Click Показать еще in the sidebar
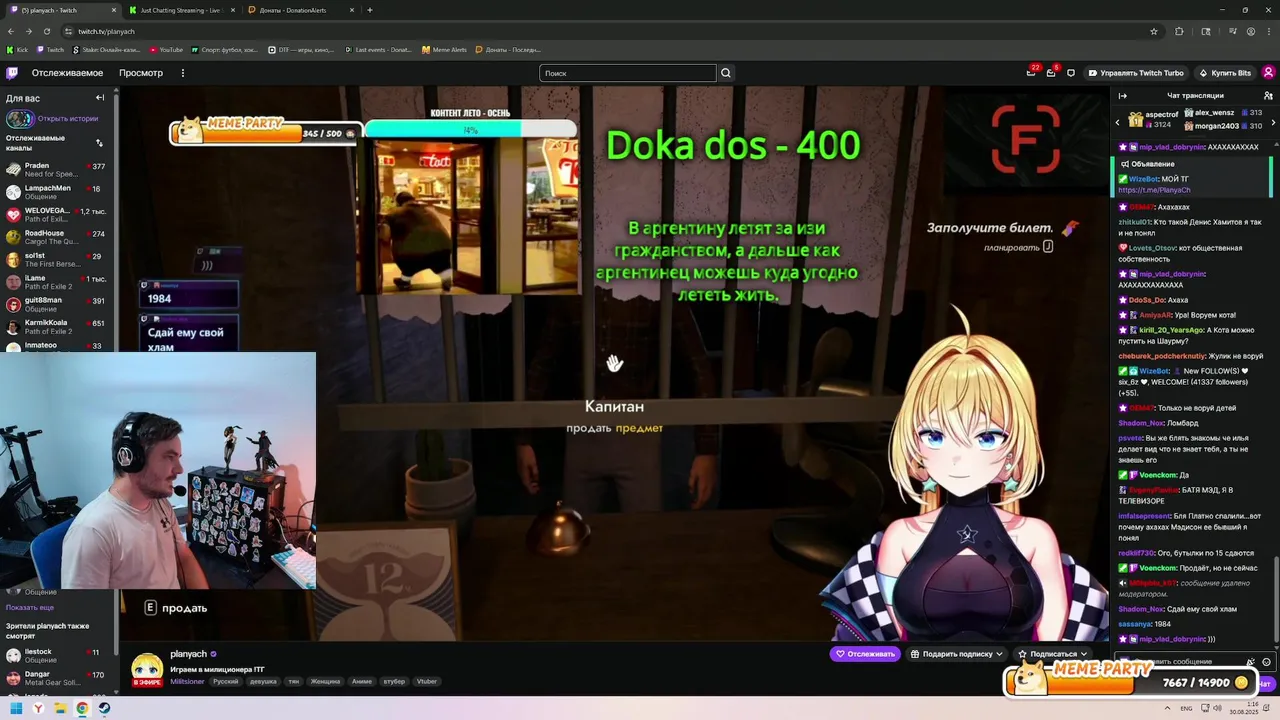1280x720 pixels. click(x=30, y=607)
